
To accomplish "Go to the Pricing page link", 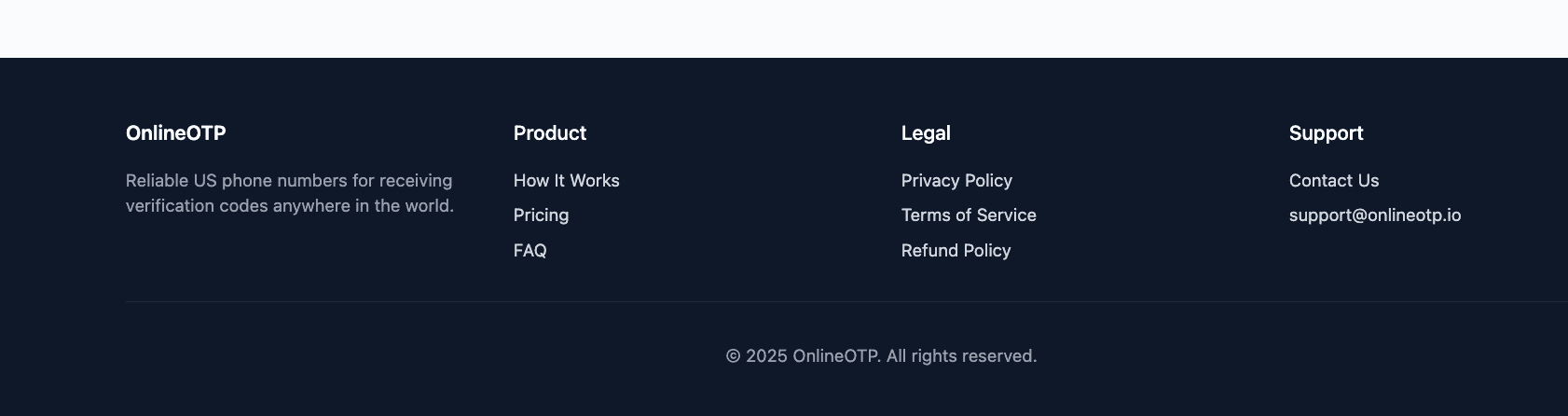I will 541,215.
